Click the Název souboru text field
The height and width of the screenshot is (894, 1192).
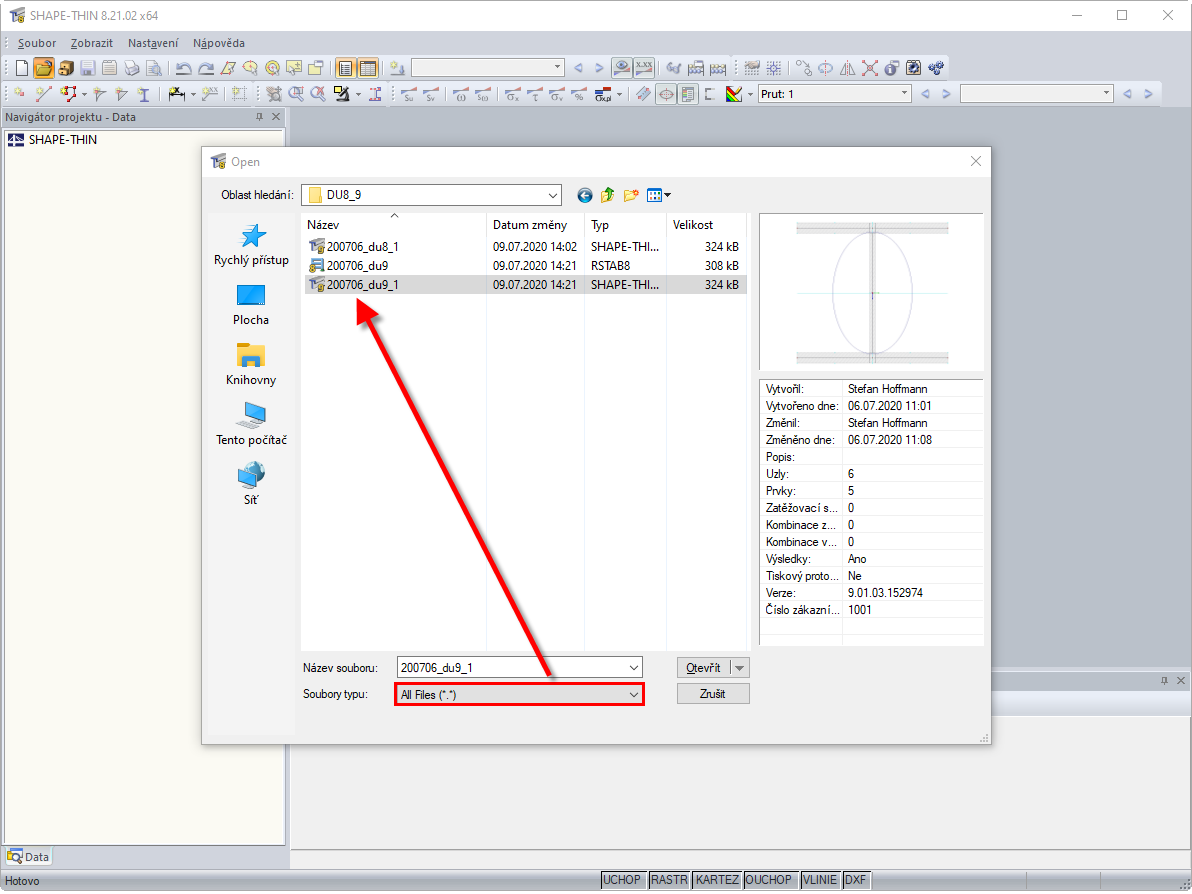point(512,668)
